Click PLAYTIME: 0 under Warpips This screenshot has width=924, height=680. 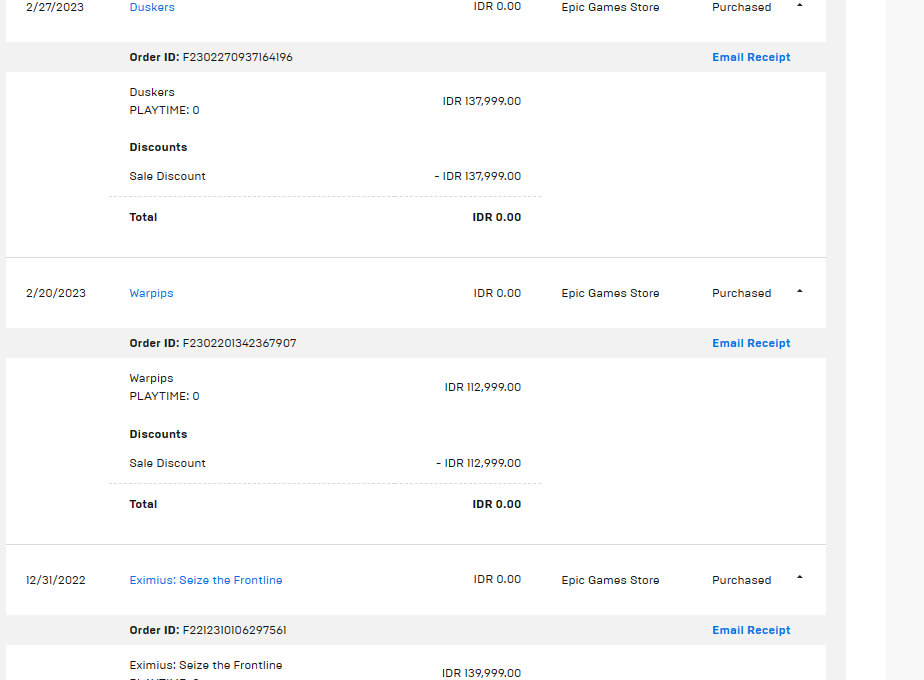(x=164, y=396)
